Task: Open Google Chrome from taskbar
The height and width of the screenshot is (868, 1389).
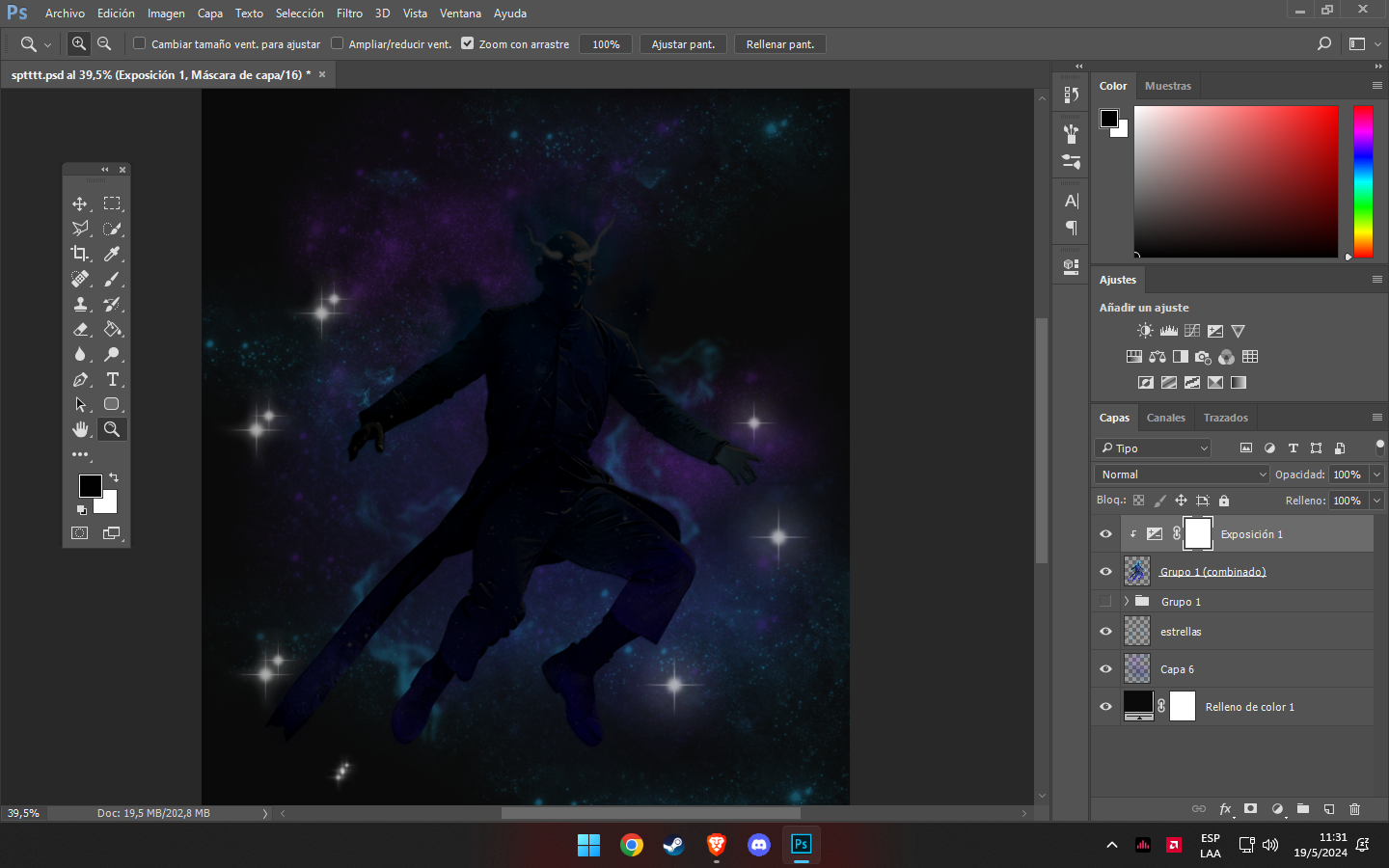Action: 632,845
